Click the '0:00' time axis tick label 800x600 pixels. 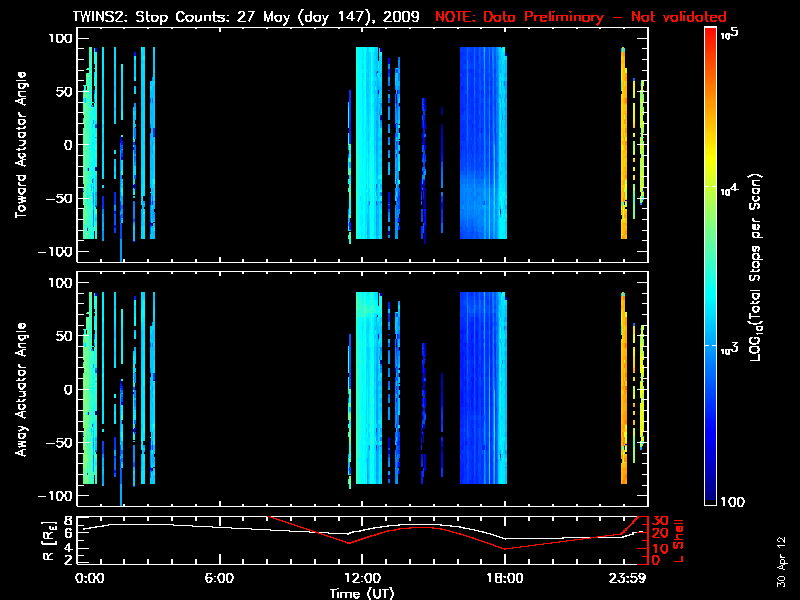[x=90, y=578]
